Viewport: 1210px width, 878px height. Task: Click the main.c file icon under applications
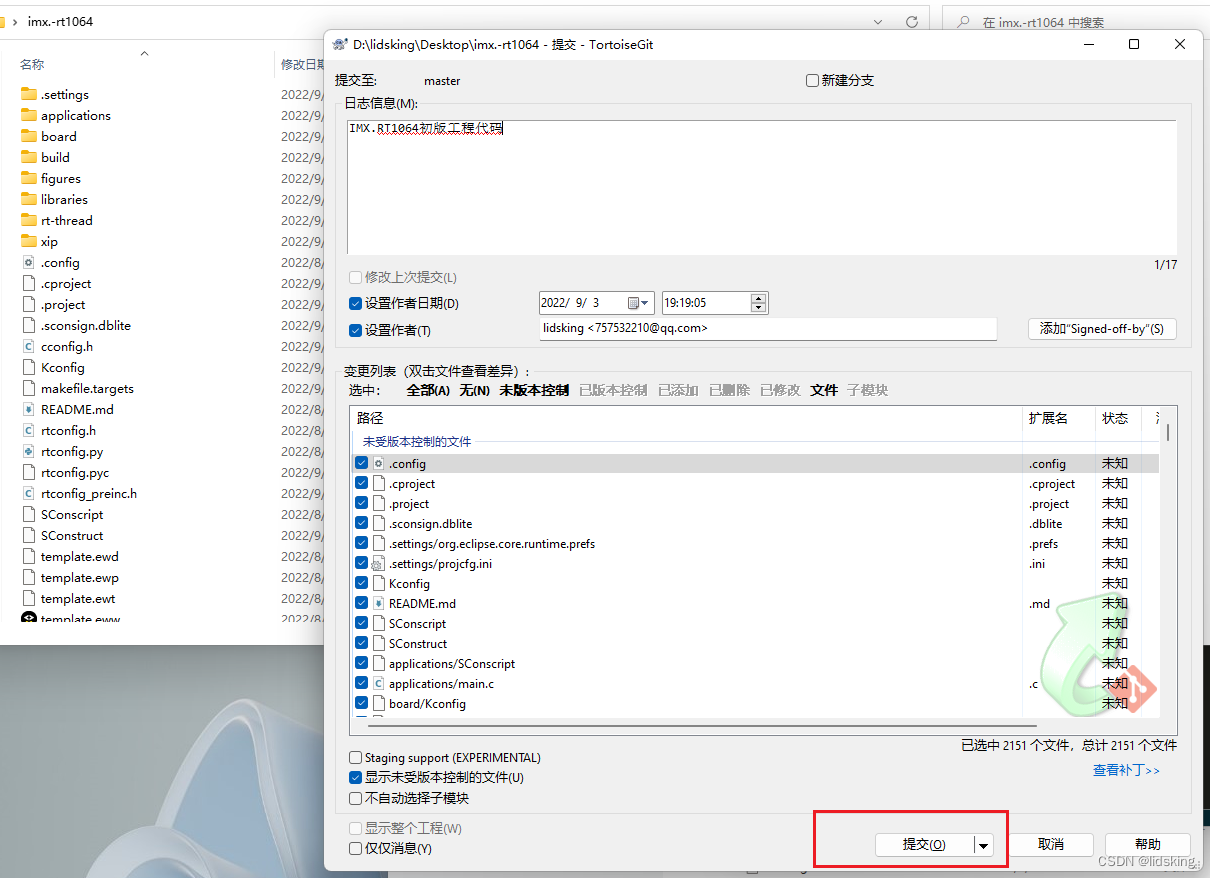377,683
